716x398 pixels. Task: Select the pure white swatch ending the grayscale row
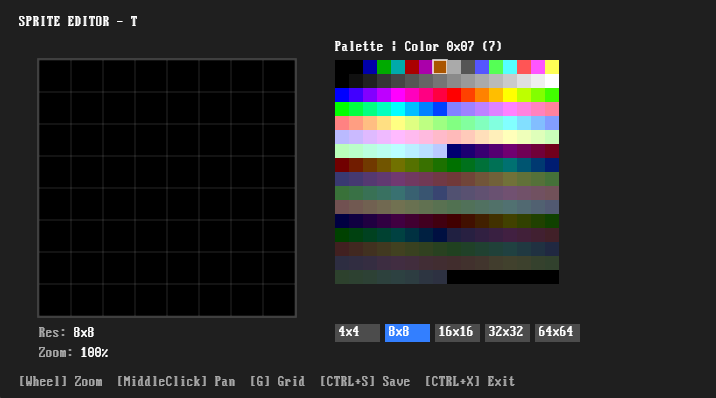pyautogui.click(x=552, y=81)
